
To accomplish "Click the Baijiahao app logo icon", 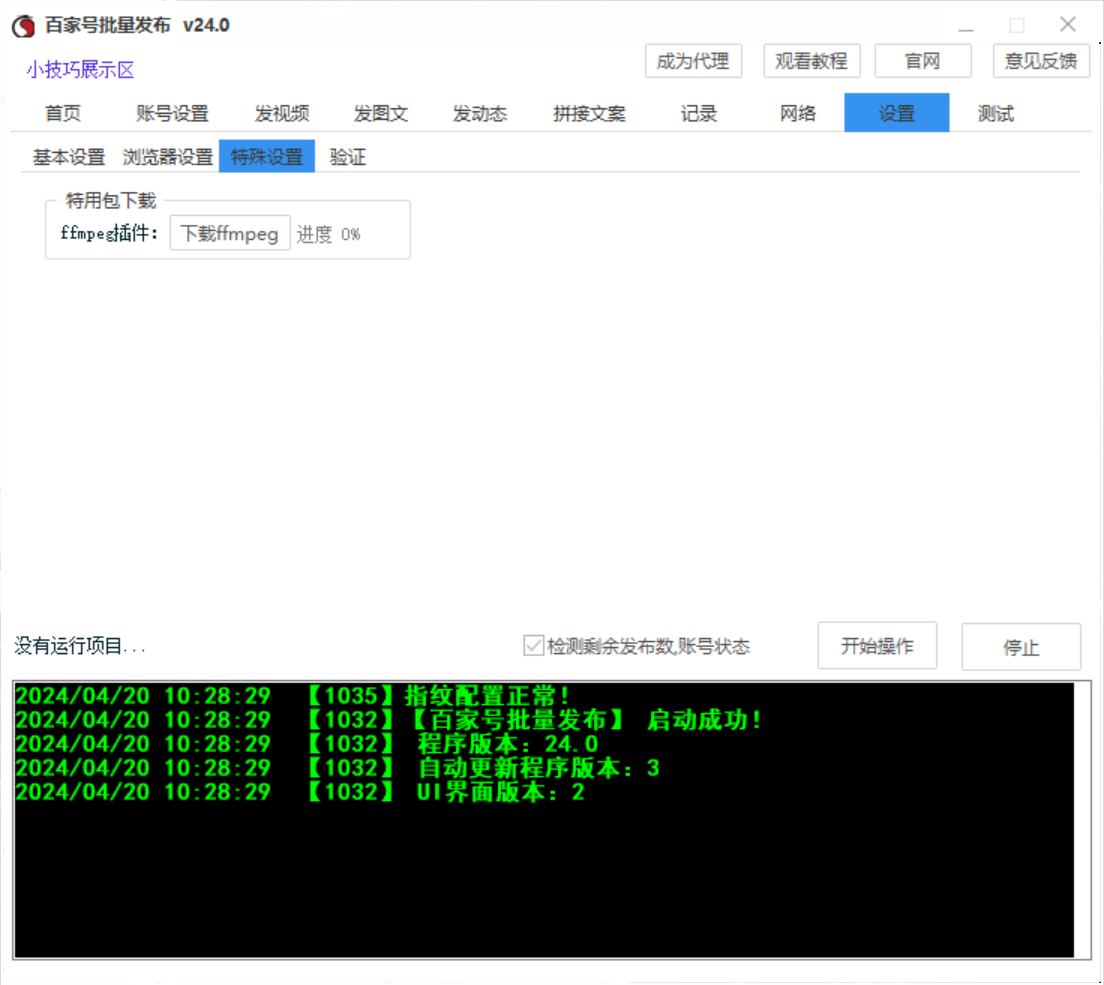I will 23,26.
